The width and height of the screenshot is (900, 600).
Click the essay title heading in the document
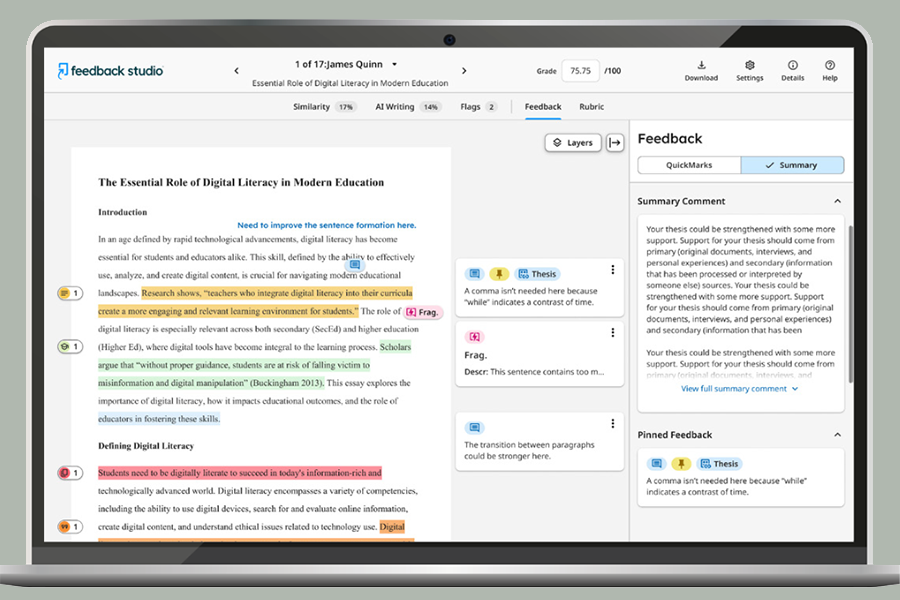[x=241, y=183]
